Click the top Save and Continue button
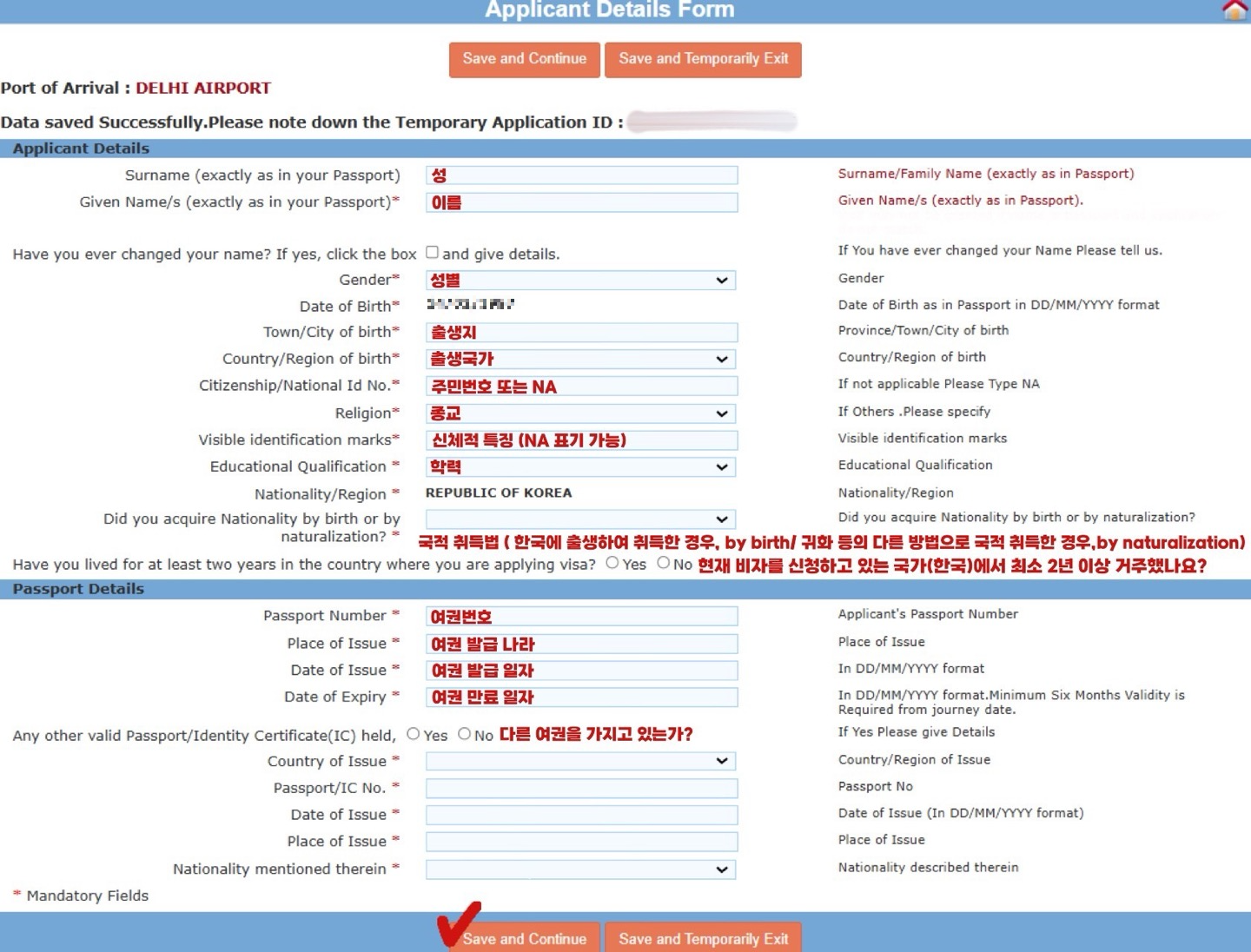This screenshot has width=1251, height=952. pos(525,59)
